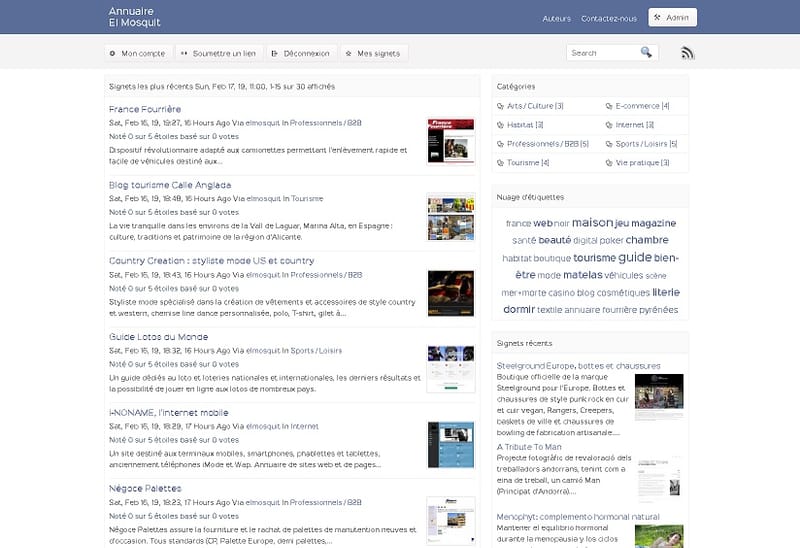Open the Blog tourisme Calle Anglada listing

click(170, 185)
